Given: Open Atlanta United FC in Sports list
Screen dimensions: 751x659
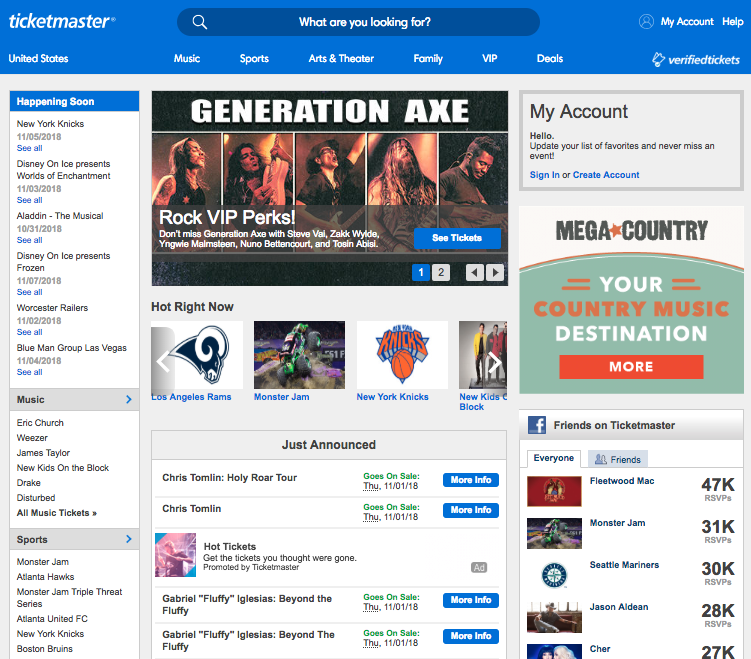Looking at the screenshot, I should click(x=52, y=619).
